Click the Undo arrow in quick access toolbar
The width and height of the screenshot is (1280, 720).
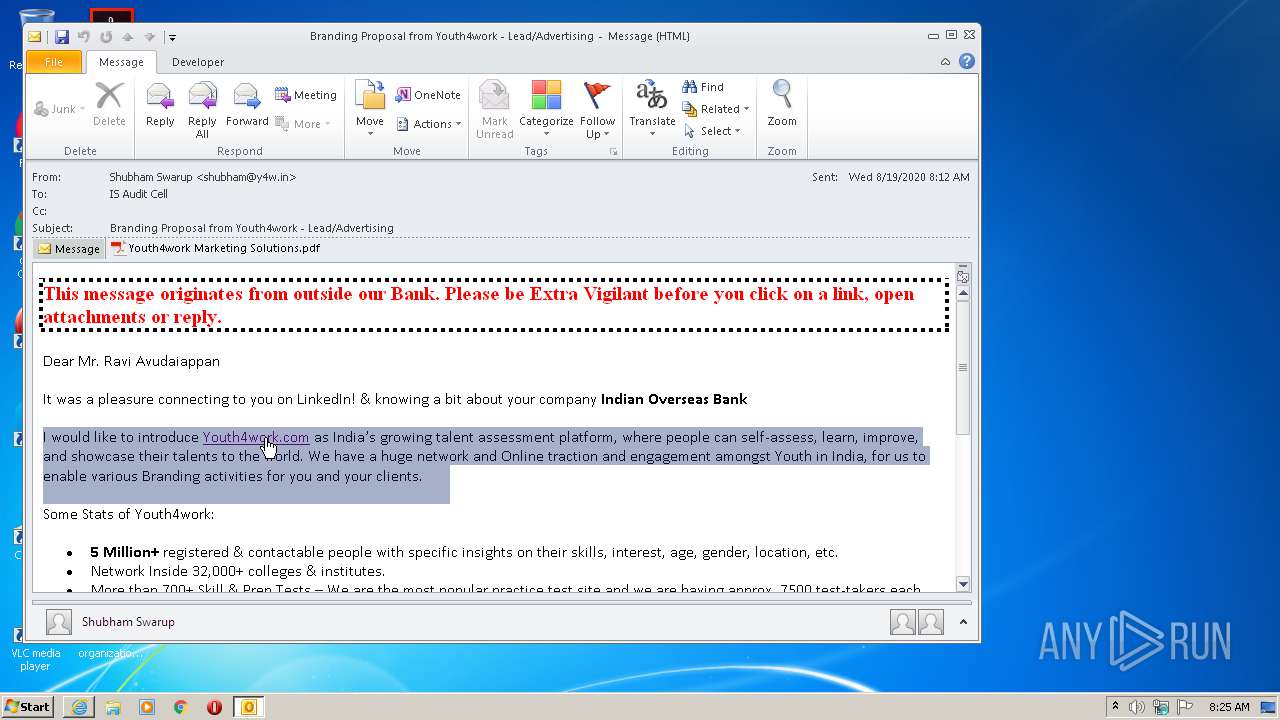click(x=84, y=37)
